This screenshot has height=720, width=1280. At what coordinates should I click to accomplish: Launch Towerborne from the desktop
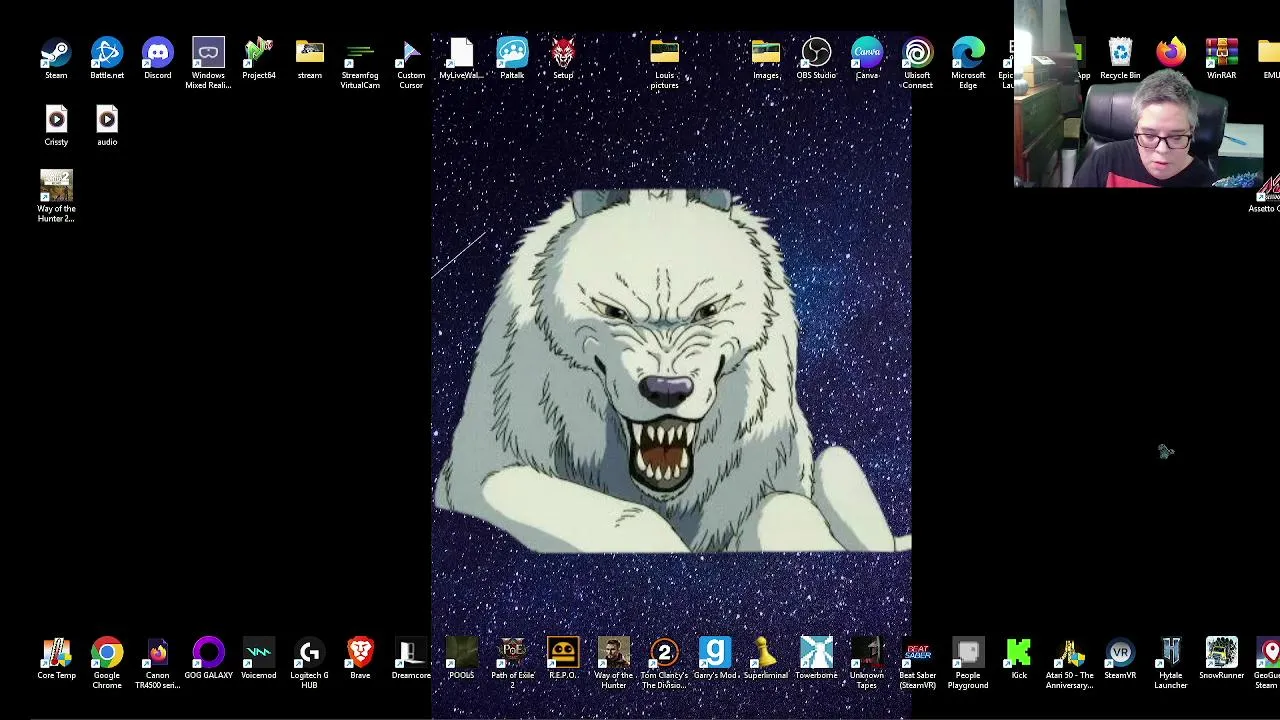coord(816,653)
